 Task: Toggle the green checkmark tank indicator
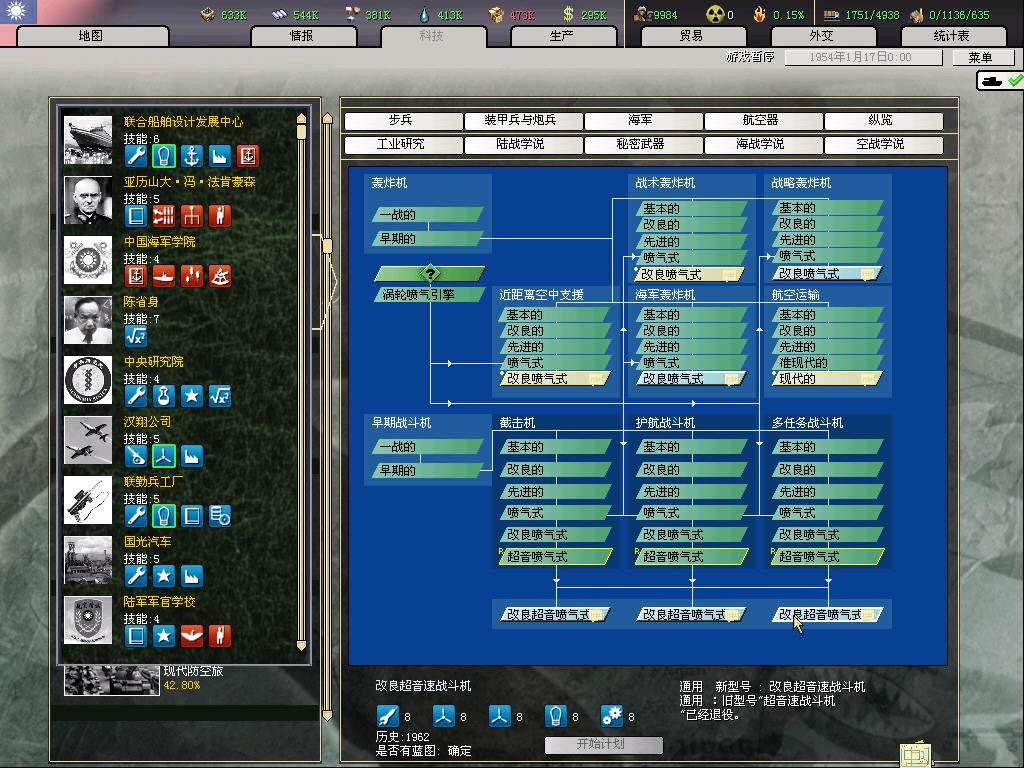point(1000,80)
